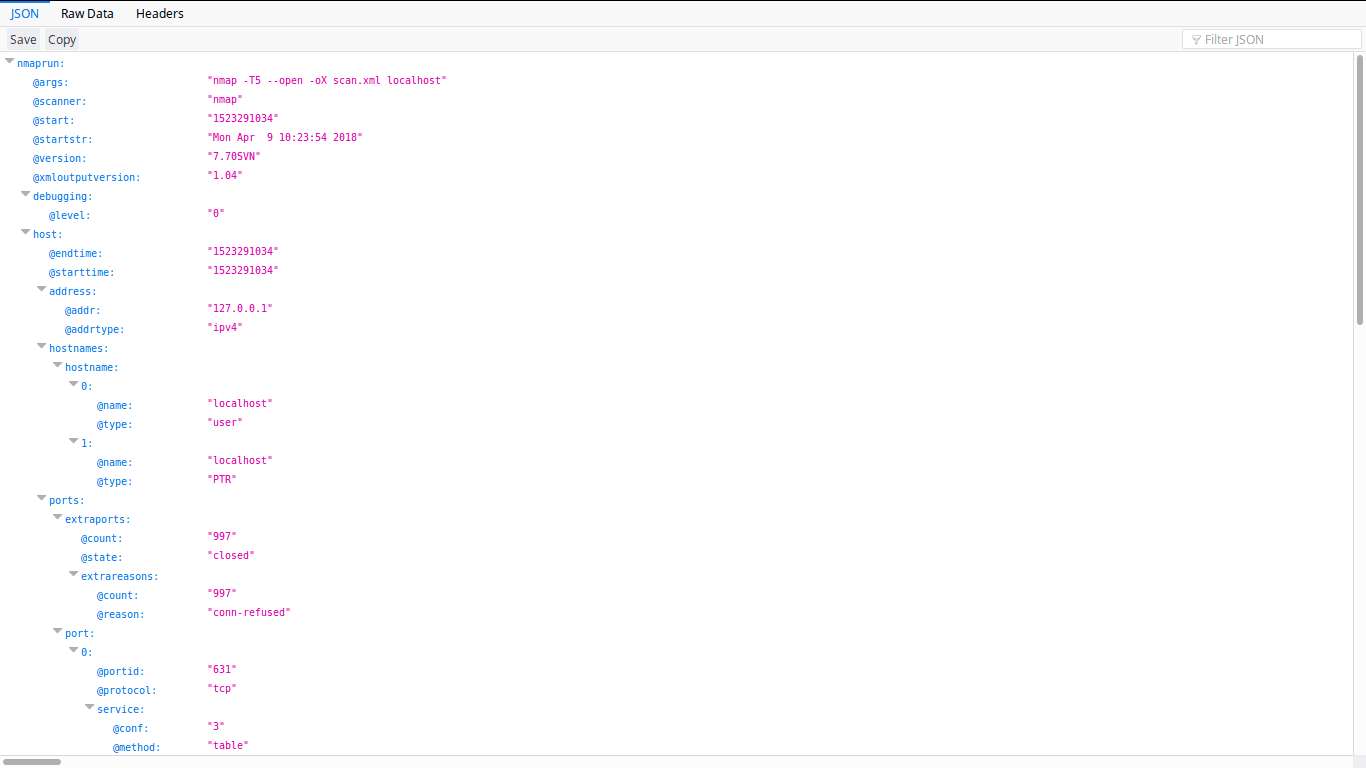
Task: Collapse the hostnames section
Action: [x=41, y=345]
